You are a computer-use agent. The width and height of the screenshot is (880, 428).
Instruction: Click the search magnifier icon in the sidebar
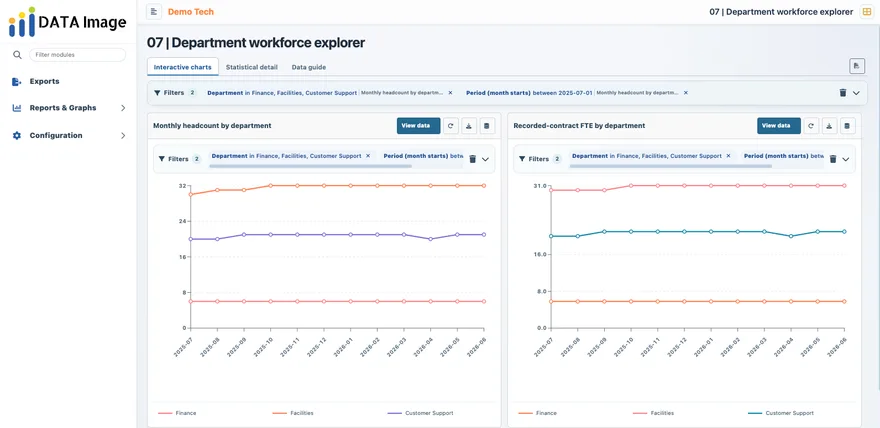tap(17, 55)
